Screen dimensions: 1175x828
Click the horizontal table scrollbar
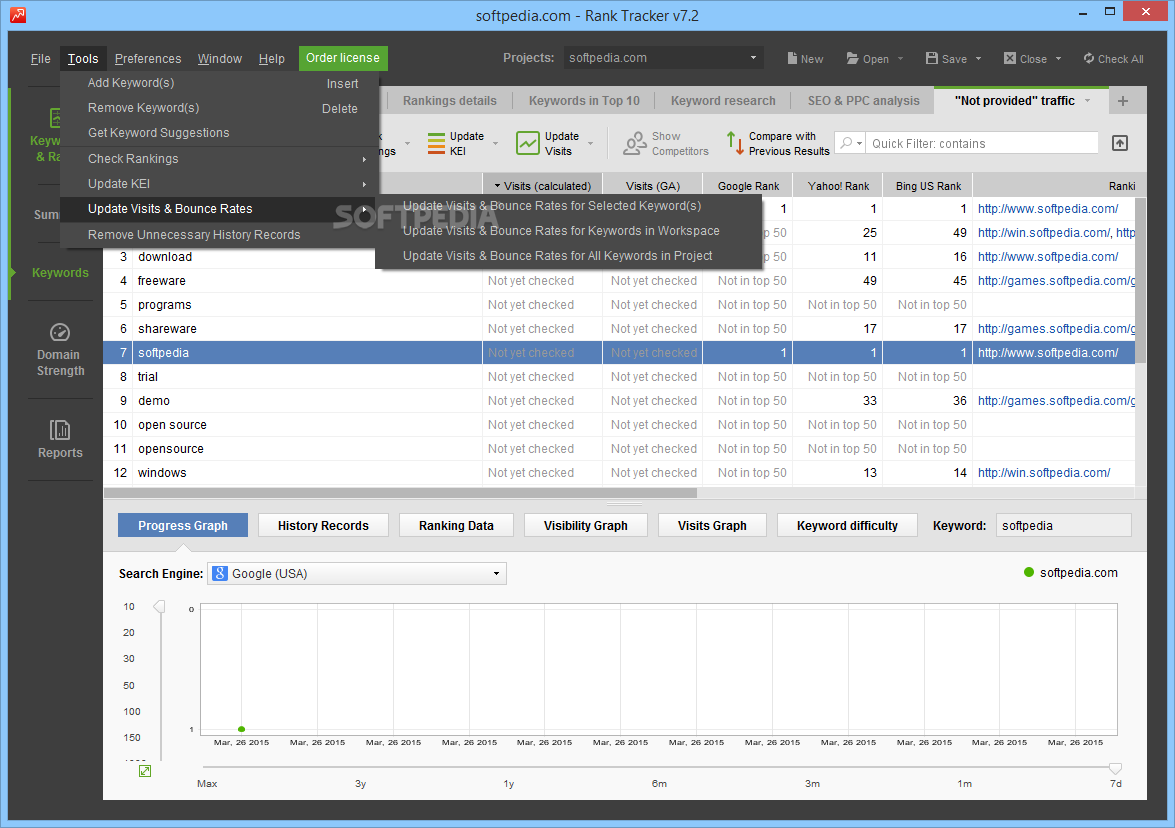pyautogui.click(x=400, y=493)
